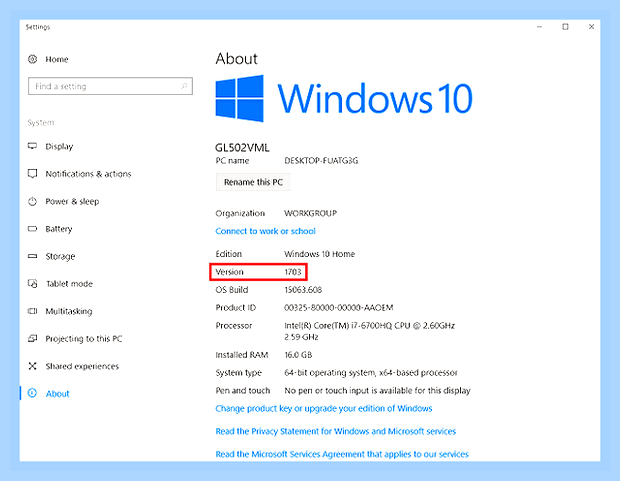The height and width of the screenshot is (481, 620).
Task: Open Connect to work or school link
Action: pyautogui.click(x=265, y=231)
